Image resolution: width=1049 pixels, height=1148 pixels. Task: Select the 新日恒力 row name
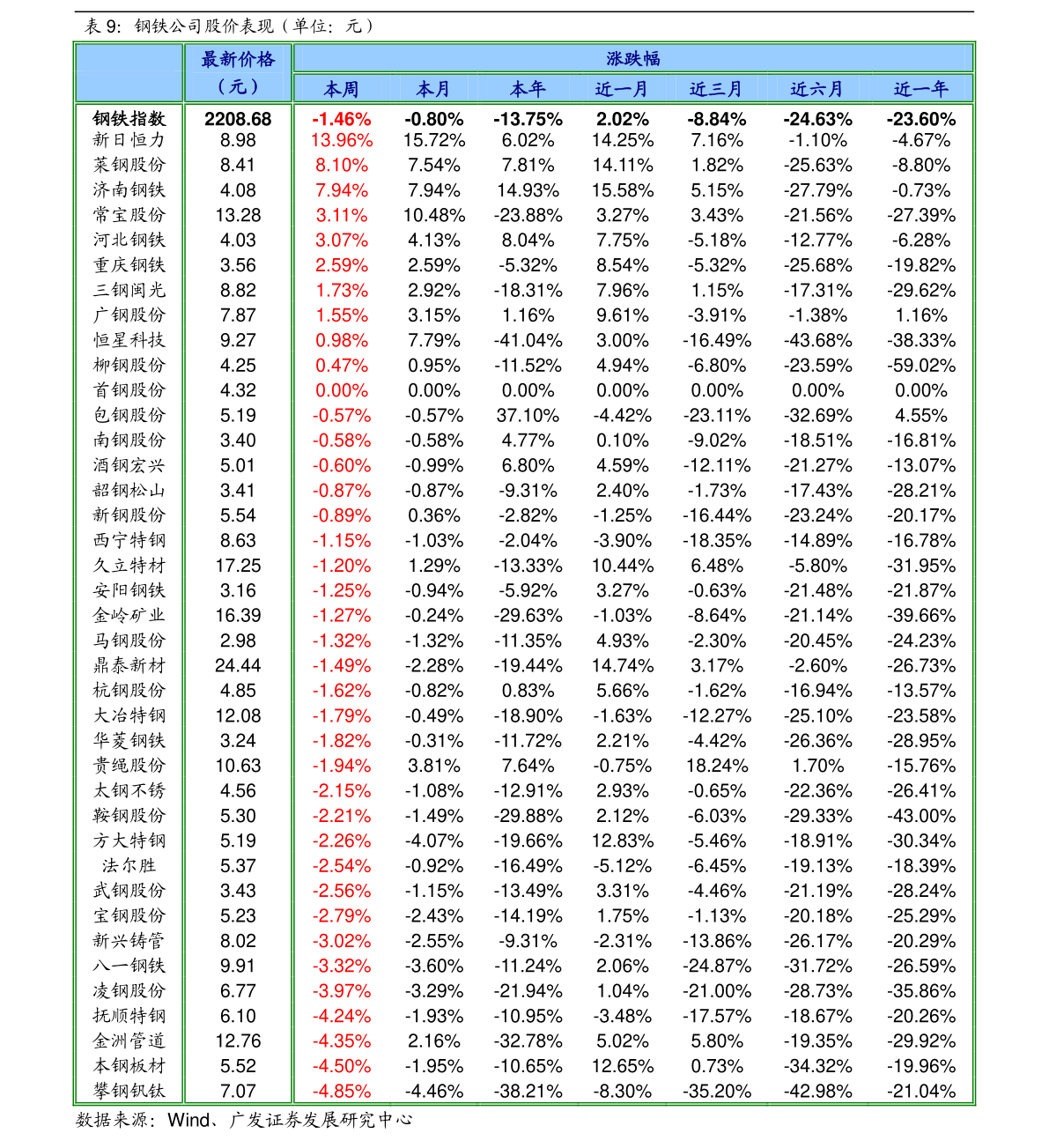129,139
